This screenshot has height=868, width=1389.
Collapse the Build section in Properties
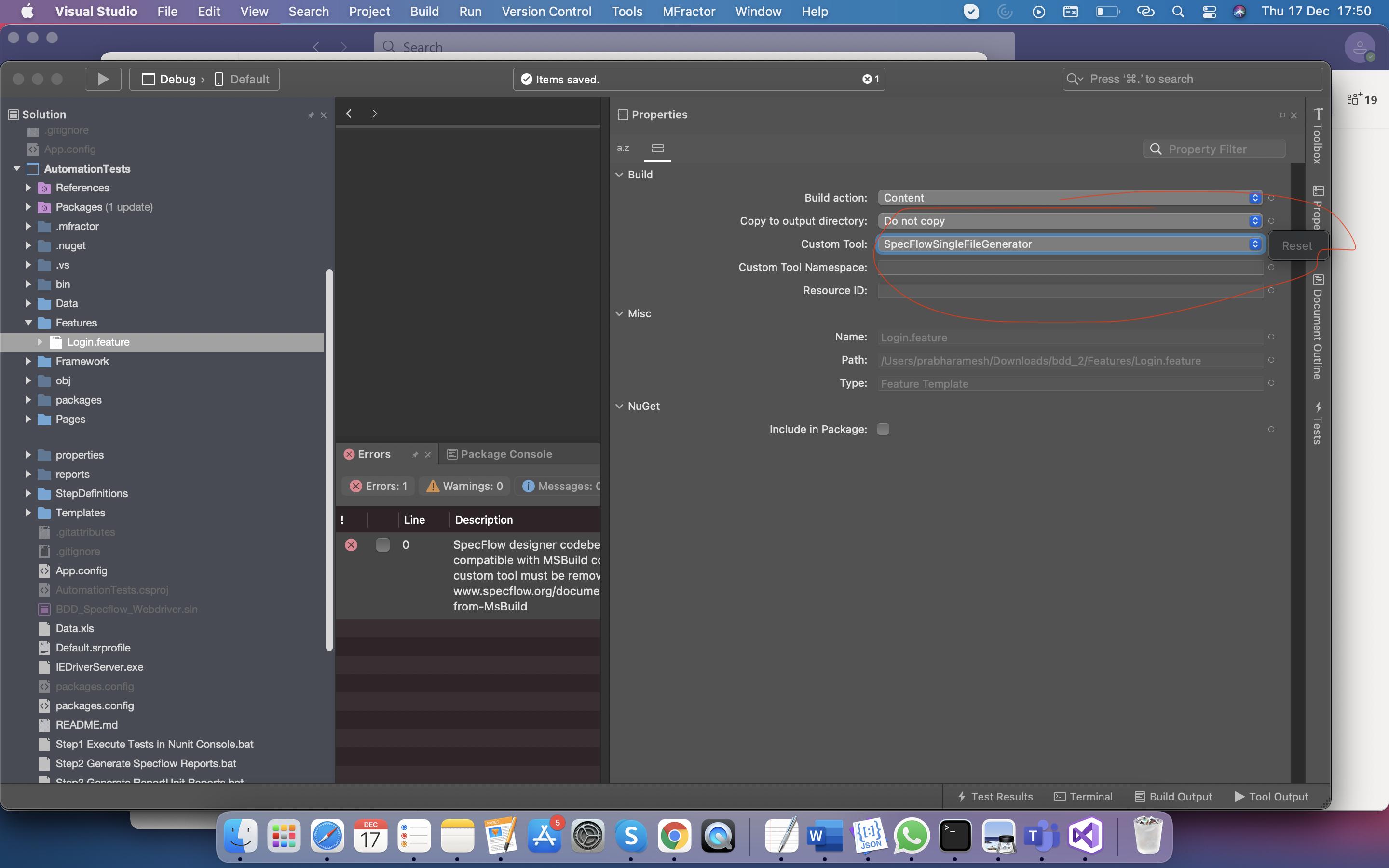tap(619, 175)
